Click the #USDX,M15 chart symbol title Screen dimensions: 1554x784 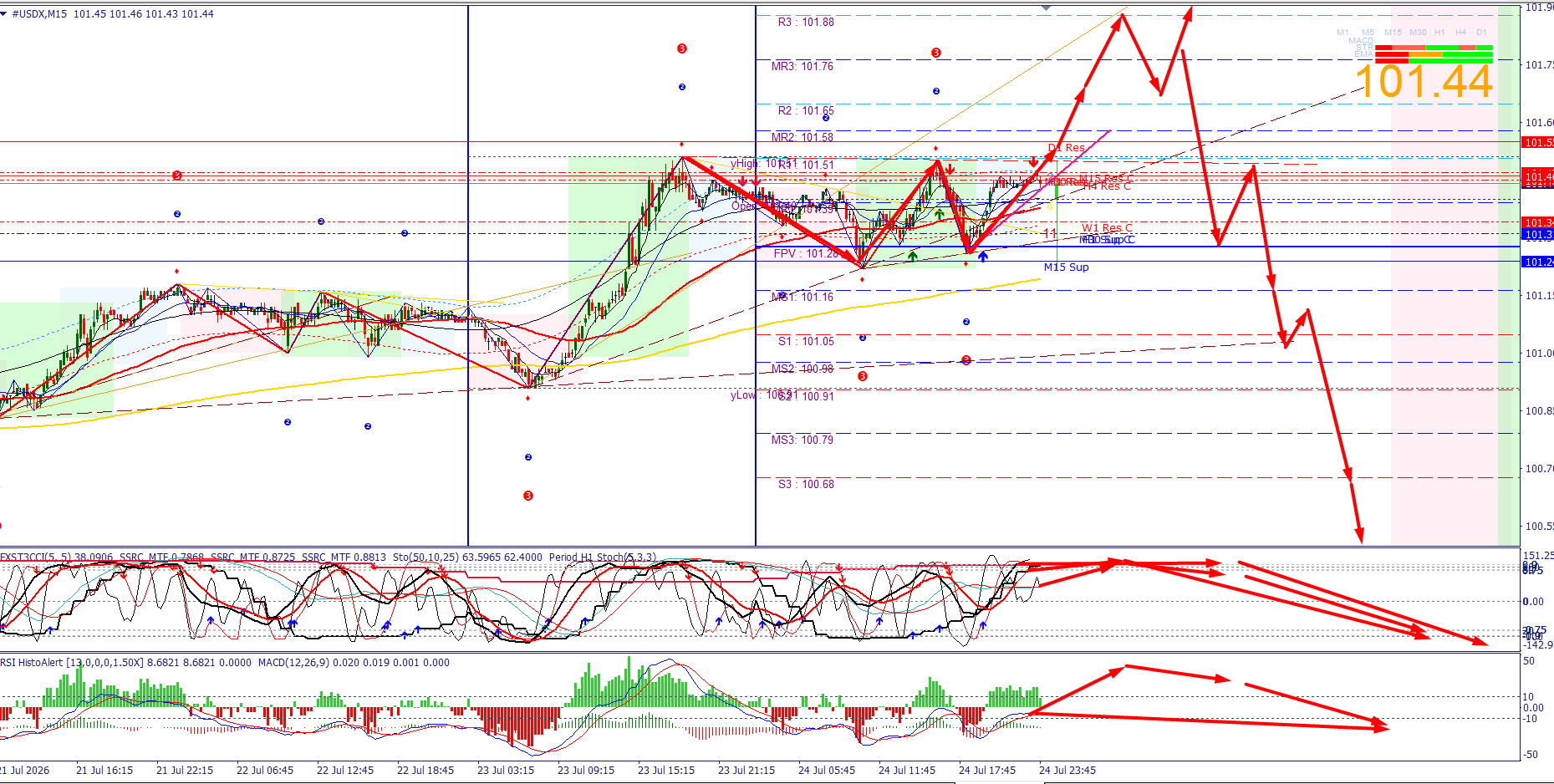39,14
